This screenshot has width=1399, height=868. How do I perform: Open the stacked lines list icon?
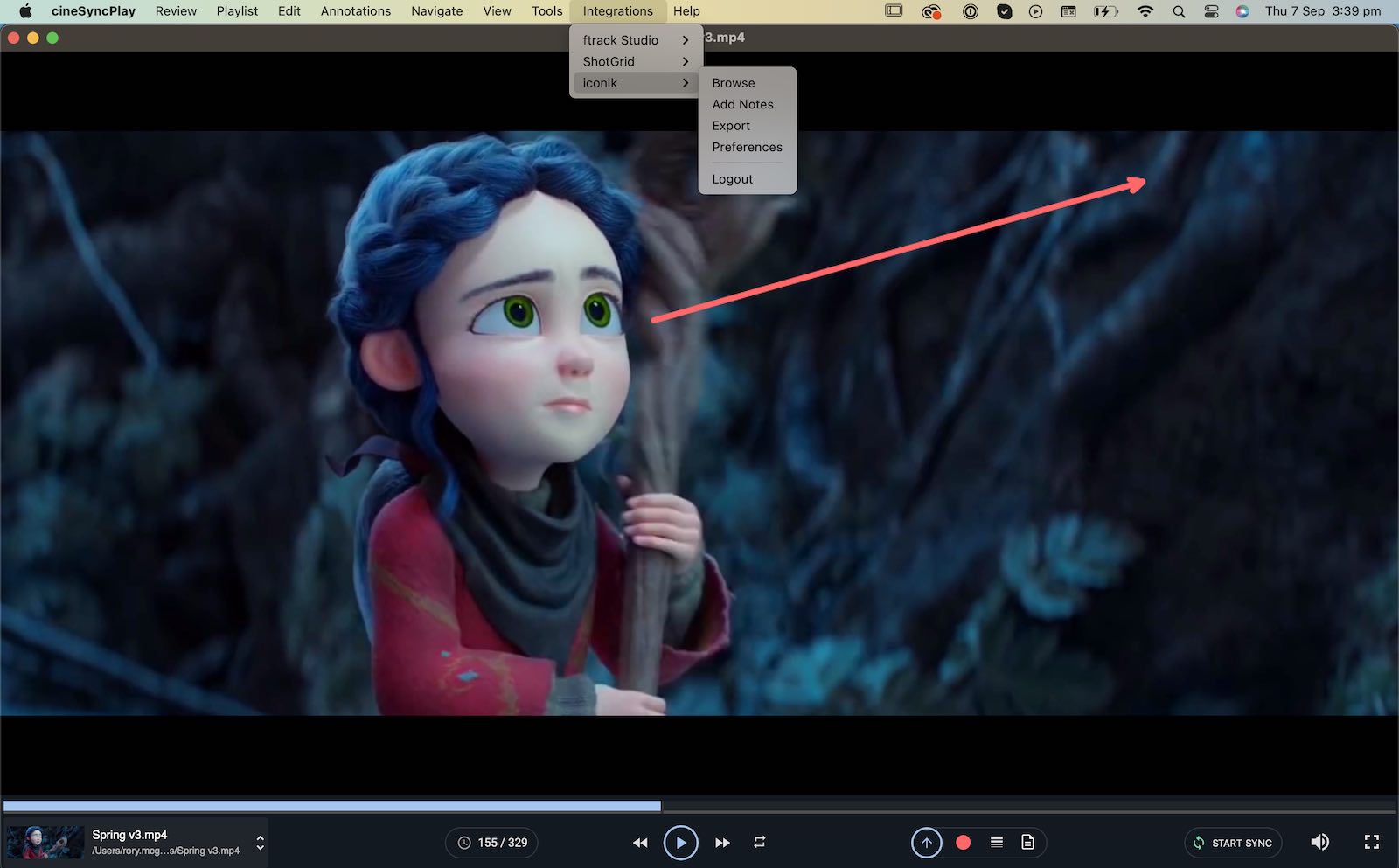point(997,842)
